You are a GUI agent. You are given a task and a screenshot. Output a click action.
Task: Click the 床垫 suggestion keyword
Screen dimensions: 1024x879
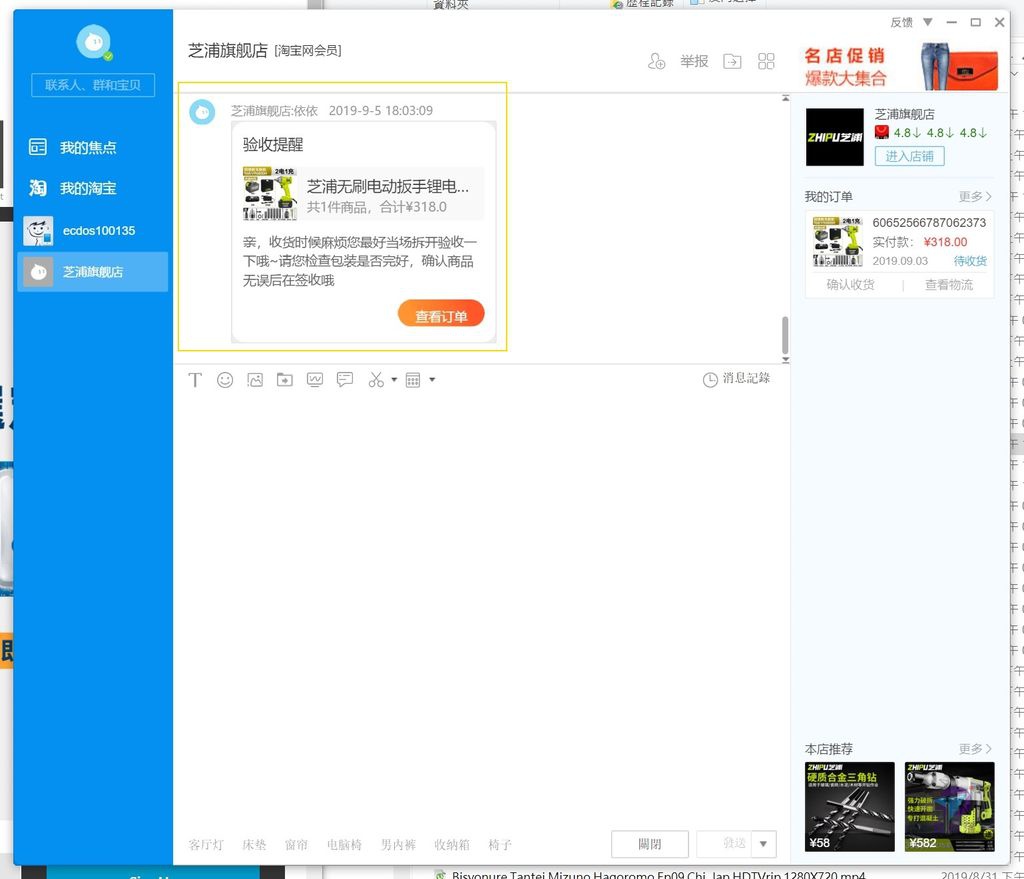(x=254, y=844)
